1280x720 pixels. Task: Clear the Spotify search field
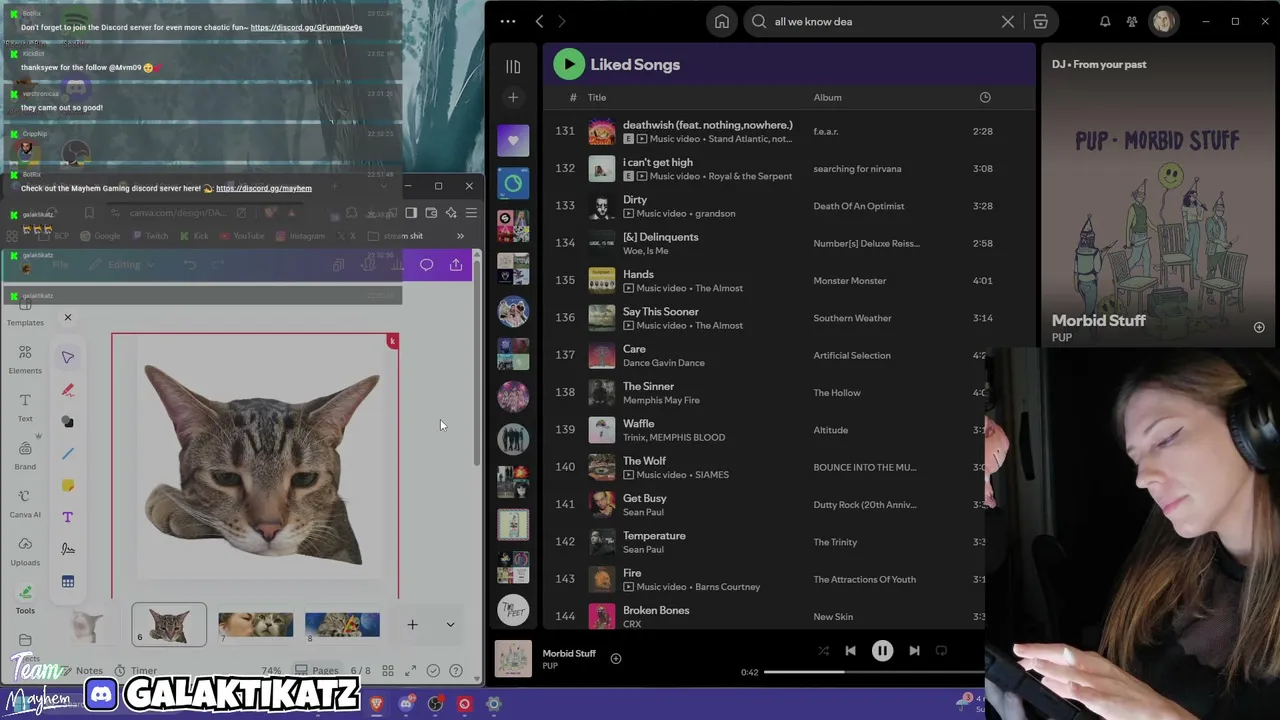1008,21
